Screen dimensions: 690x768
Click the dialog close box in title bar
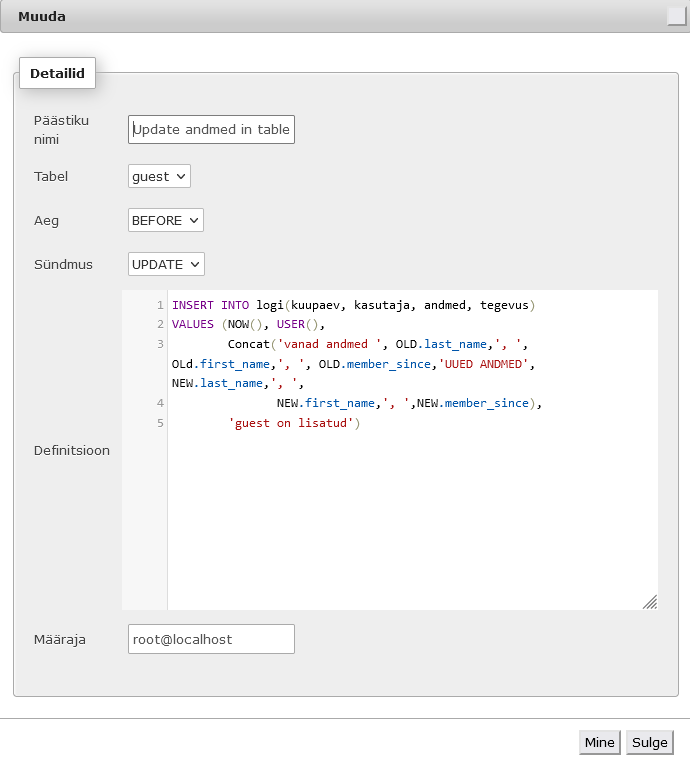[676, 16]
